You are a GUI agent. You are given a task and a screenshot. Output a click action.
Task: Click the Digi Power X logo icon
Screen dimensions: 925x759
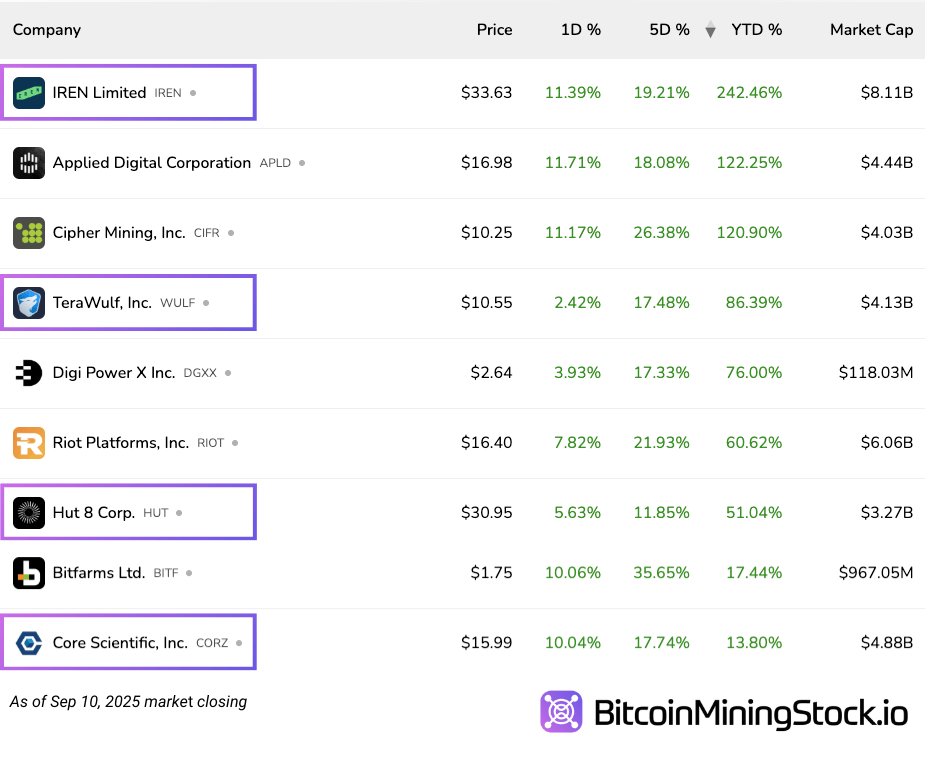(x=29, y=373)
